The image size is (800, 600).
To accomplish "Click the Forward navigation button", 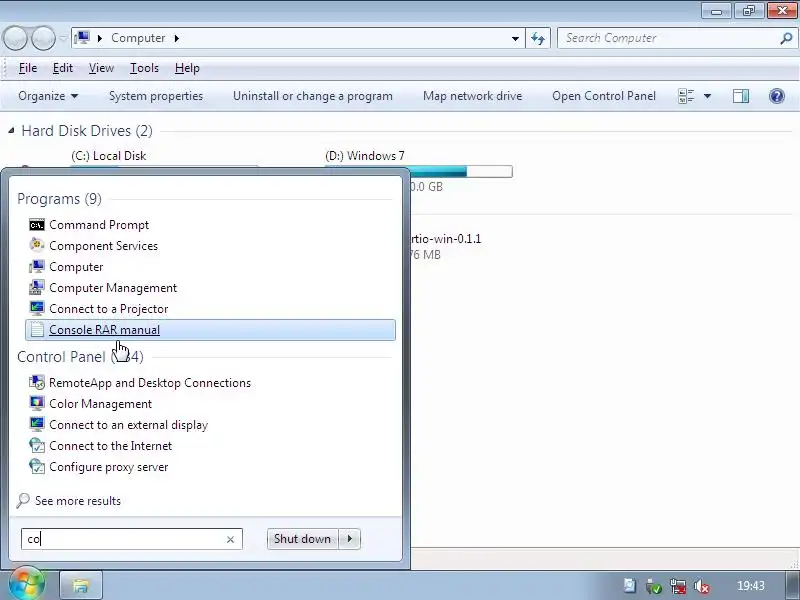I will [43, 38].
